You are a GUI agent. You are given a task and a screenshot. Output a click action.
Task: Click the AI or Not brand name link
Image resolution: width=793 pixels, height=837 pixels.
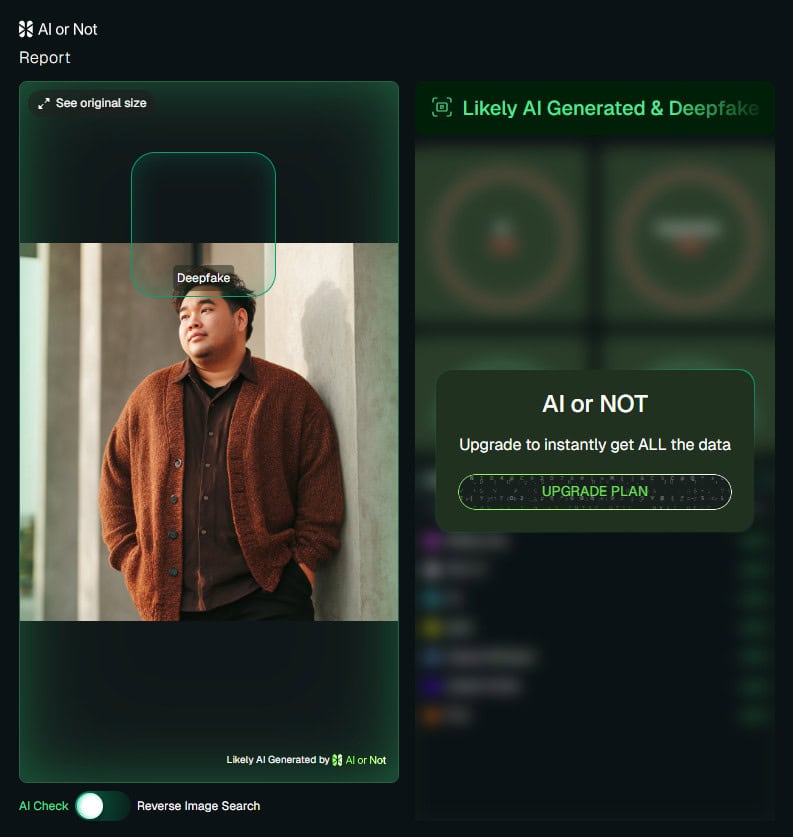(x=68, y=29)
